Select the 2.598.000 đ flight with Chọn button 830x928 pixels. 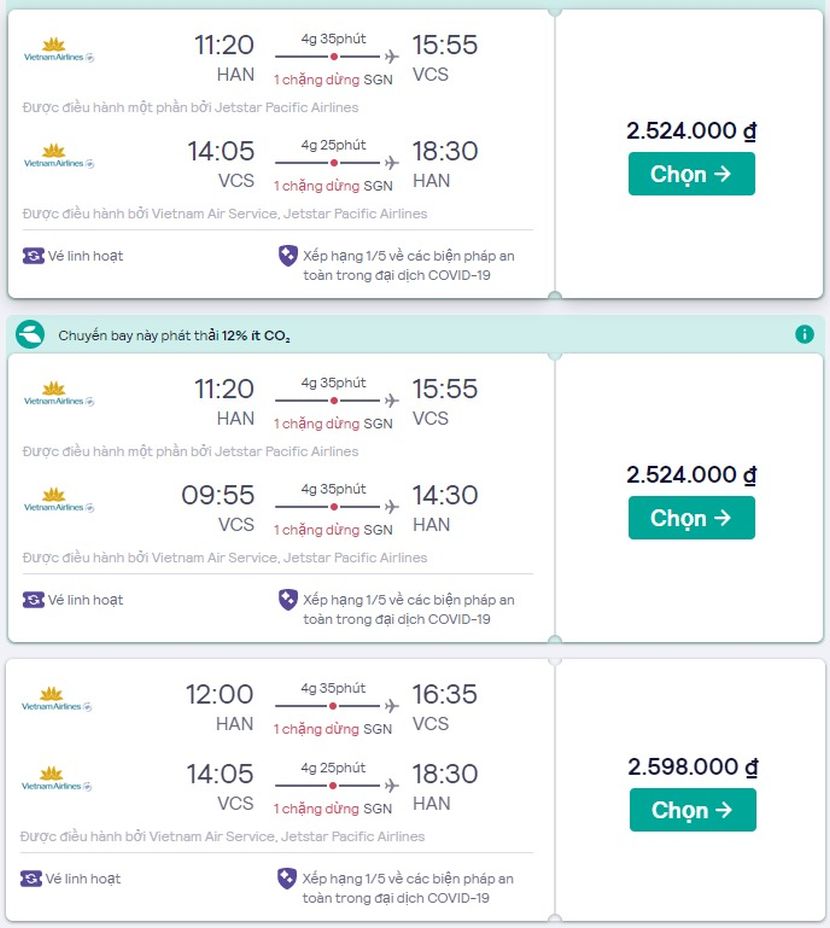click(693, 810)
